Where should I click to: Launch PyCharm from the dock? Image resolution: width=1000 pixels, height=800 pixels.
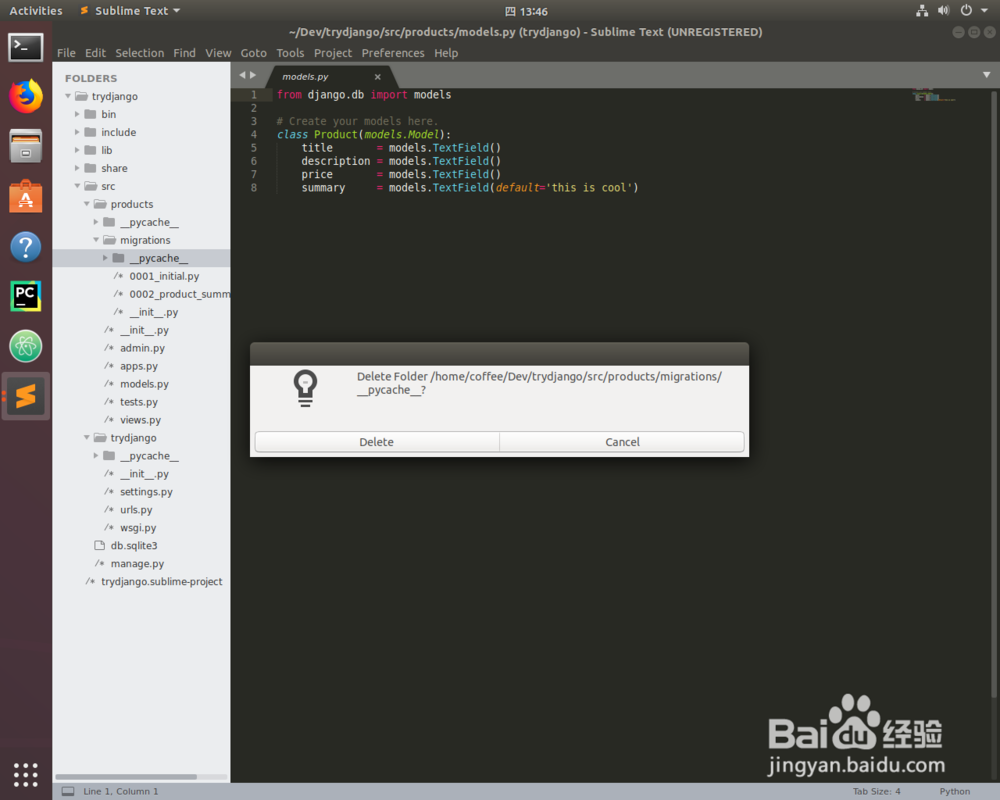coord(26,296)
